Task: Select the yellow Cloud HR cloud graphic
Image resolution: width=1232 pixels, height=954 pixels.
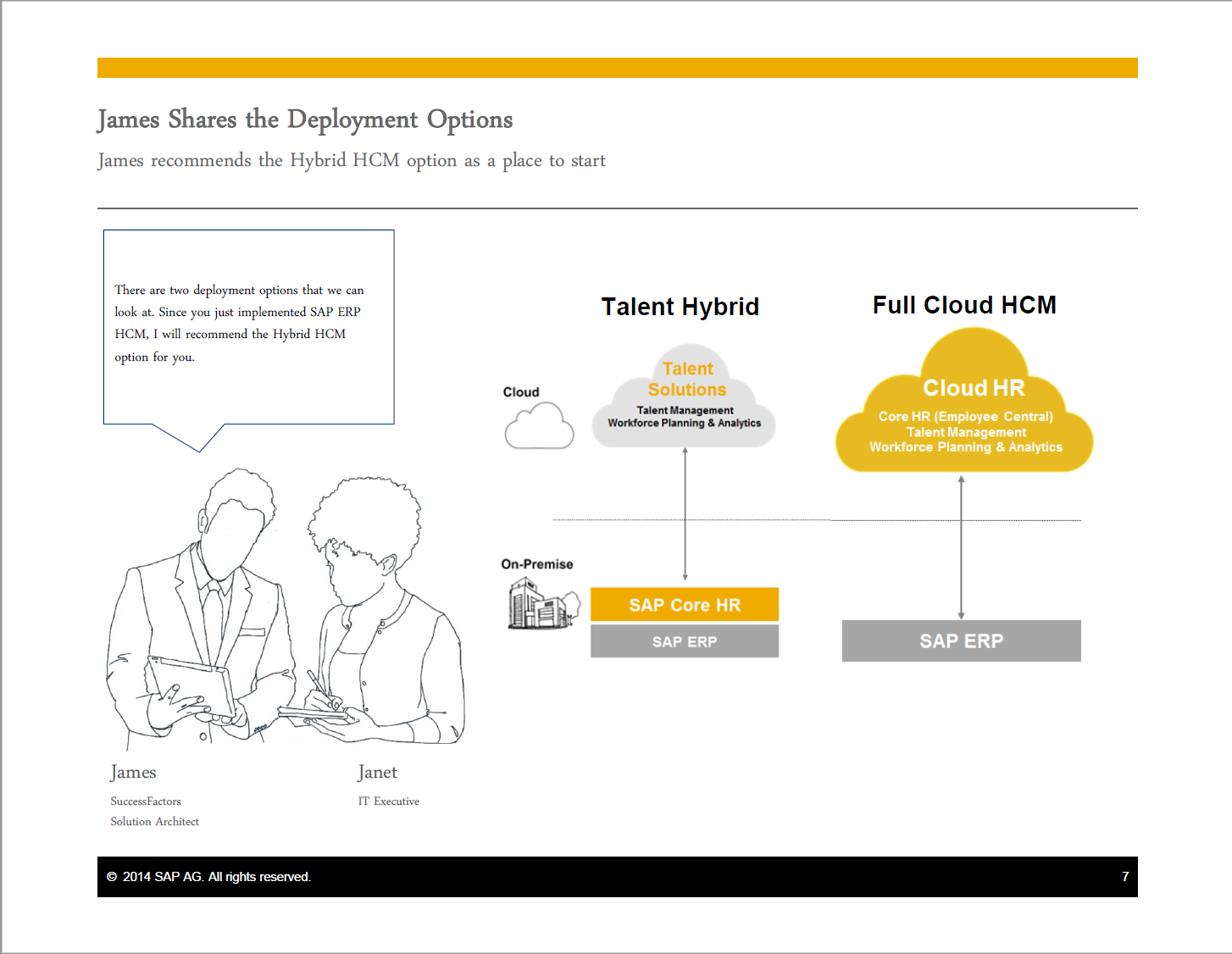Action: point(964,398)
